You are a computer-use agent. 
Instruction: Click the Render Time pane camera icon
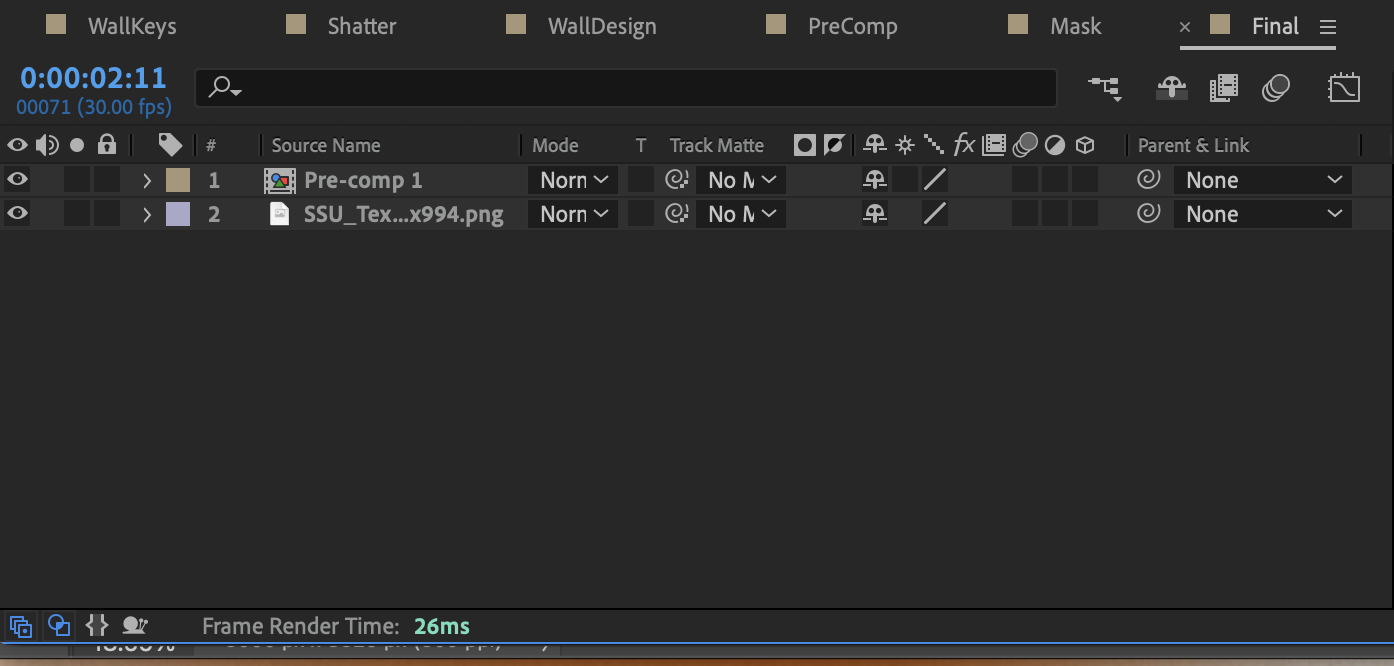(x=133, y=625)
